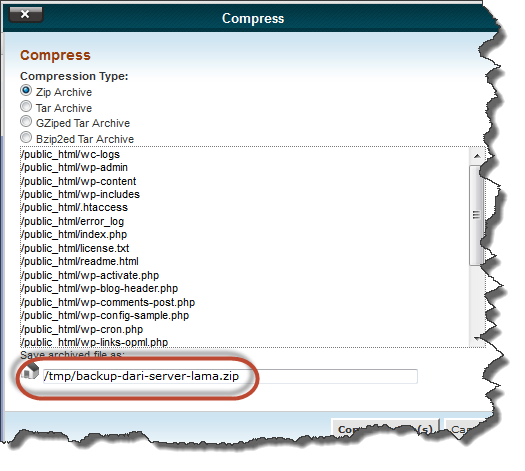Click the /public_html/wp-links-opml.php entry
This screenshot has height=471, width=525.
pos(94,342)
